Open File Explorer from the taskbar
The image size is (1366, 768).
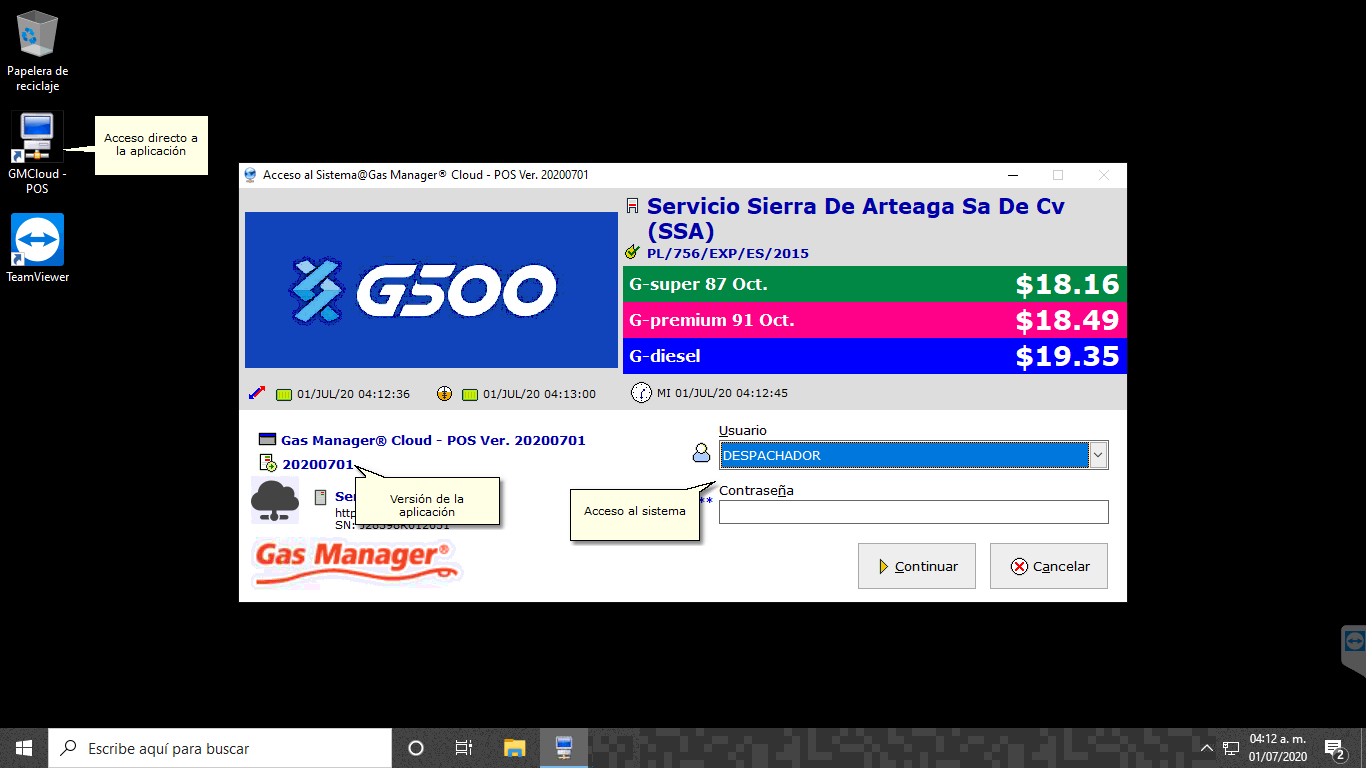click(514, 748)
